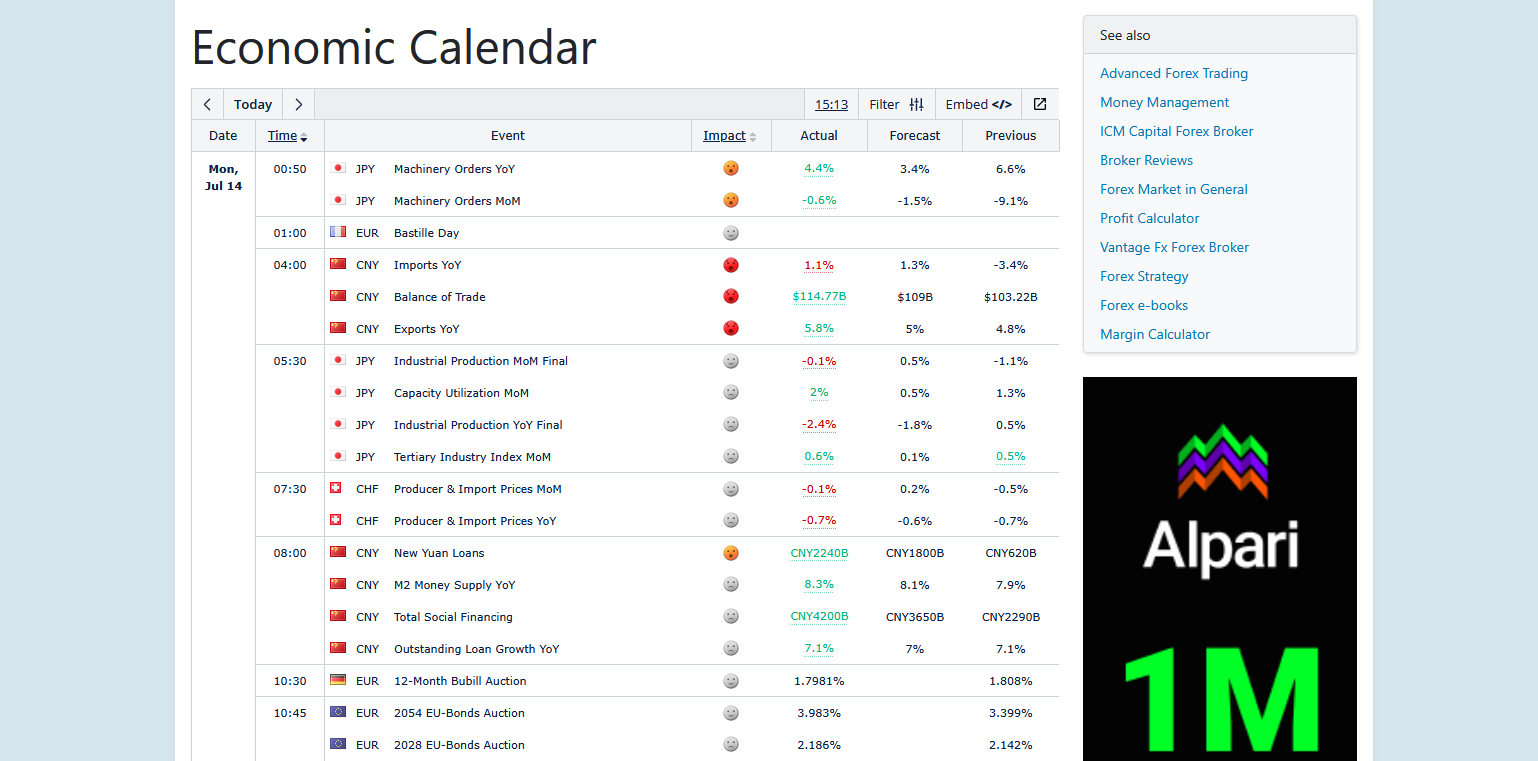
Task: Click the forecast value CNY1800B
Action: [x=915, y=553]
